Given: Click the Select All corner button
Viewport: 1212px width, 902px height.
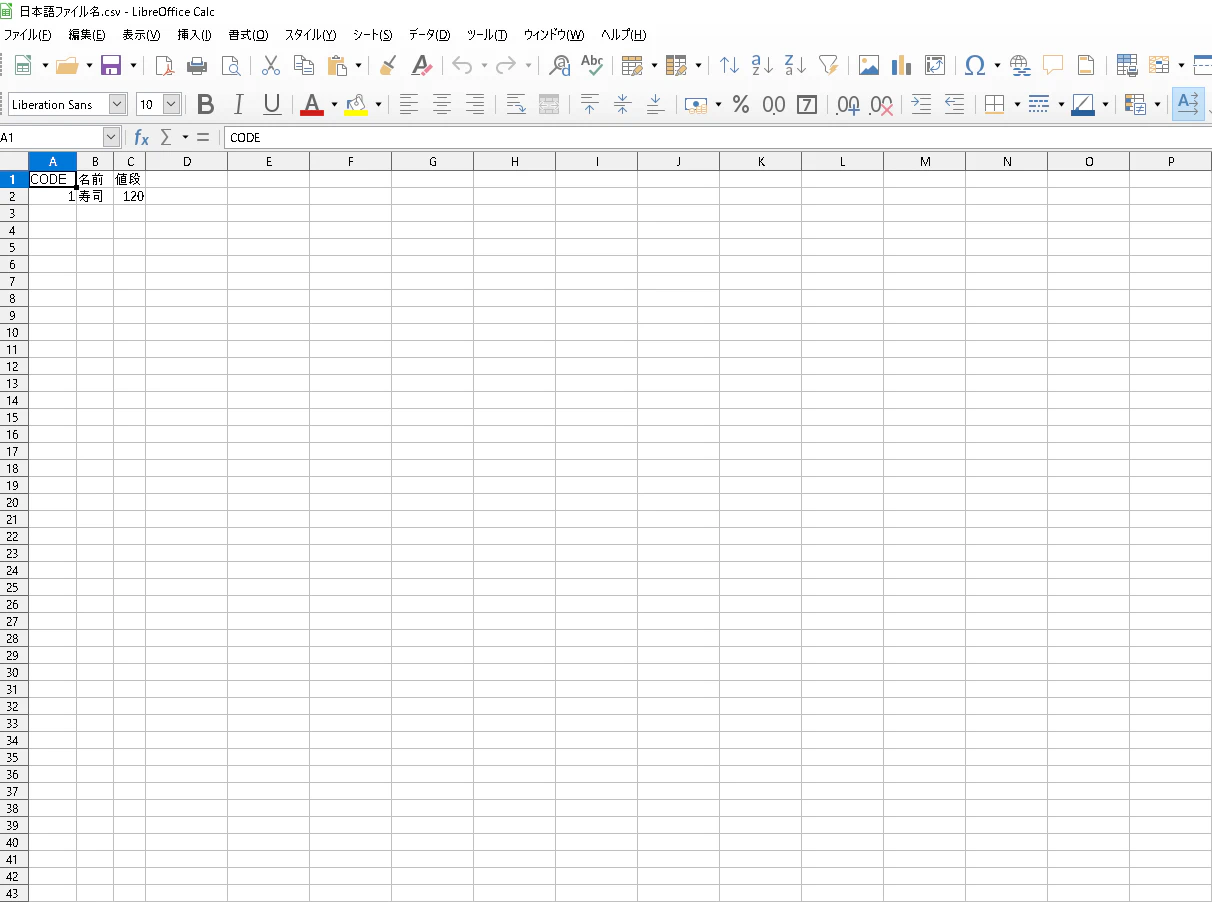Looking at the screenshot, I should (x=14, y=162).
